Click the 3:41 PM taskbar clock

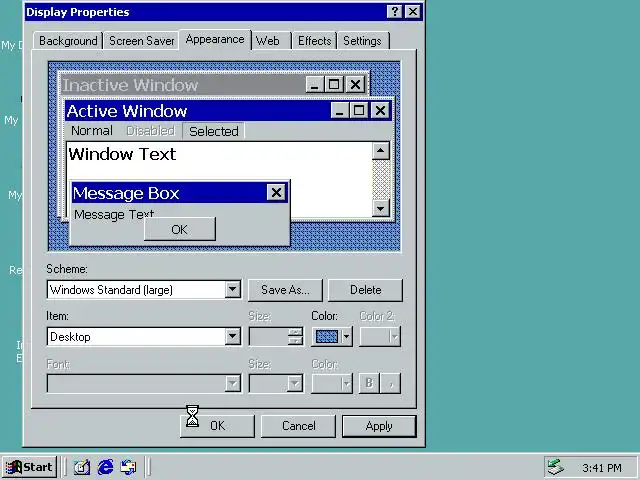[602, 468]
